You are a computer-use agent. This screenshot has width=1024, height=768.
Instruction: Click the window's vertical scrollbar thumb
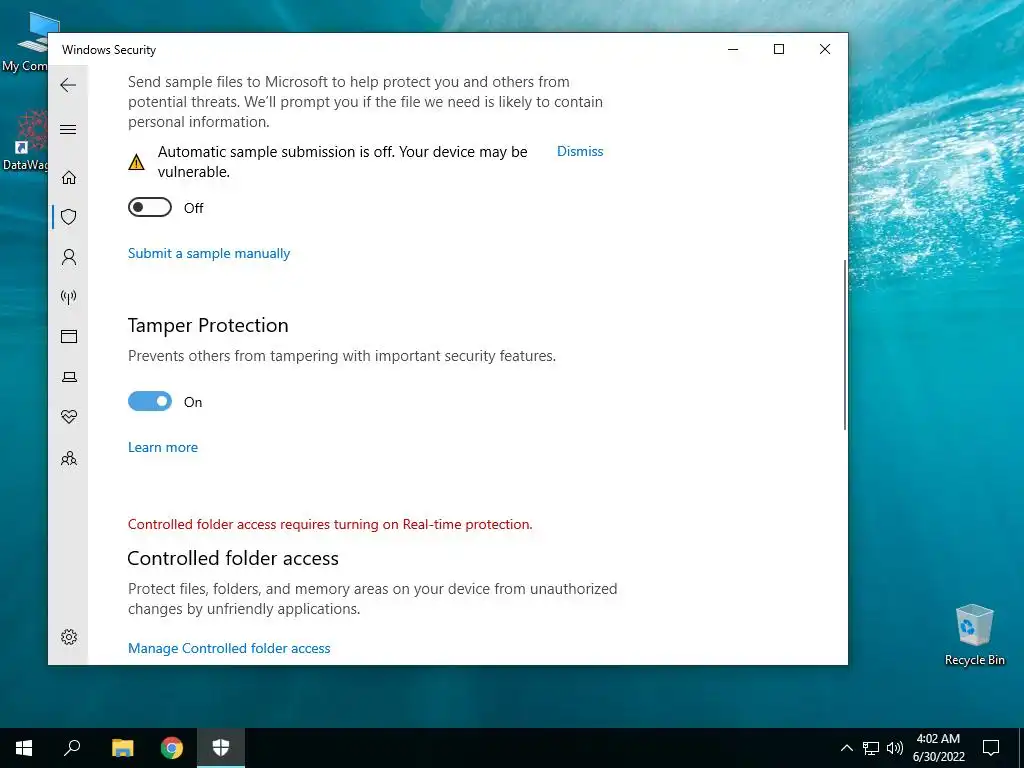click(x=845, y=345)
